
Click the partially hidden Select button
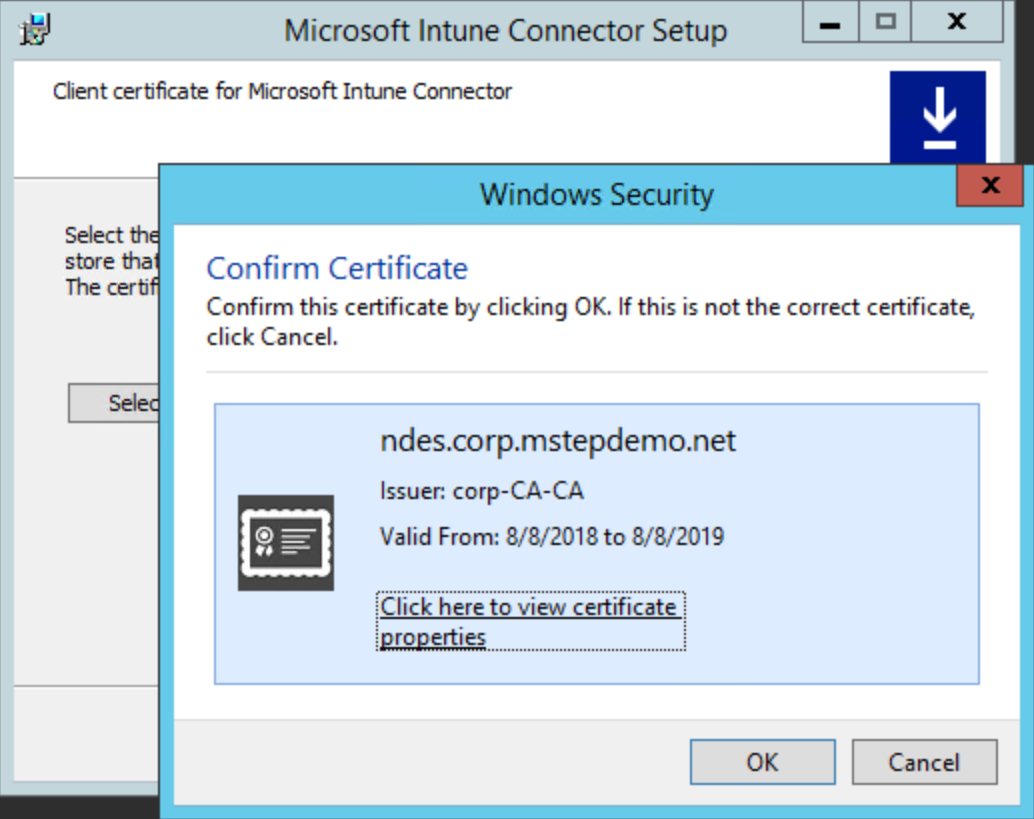tap(114, 403)
